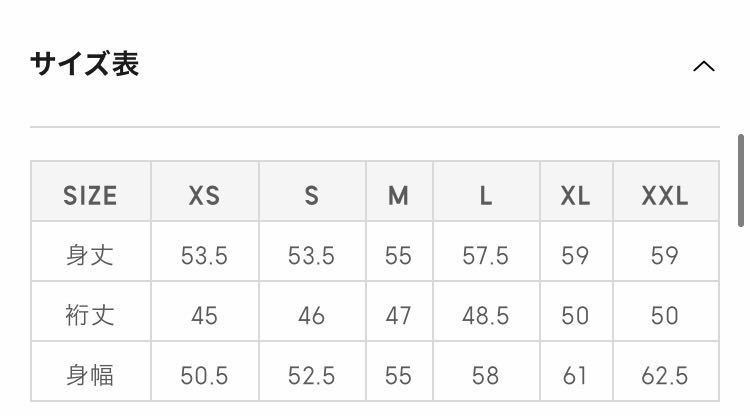Click the 61 cell under XL

point(575,375)
